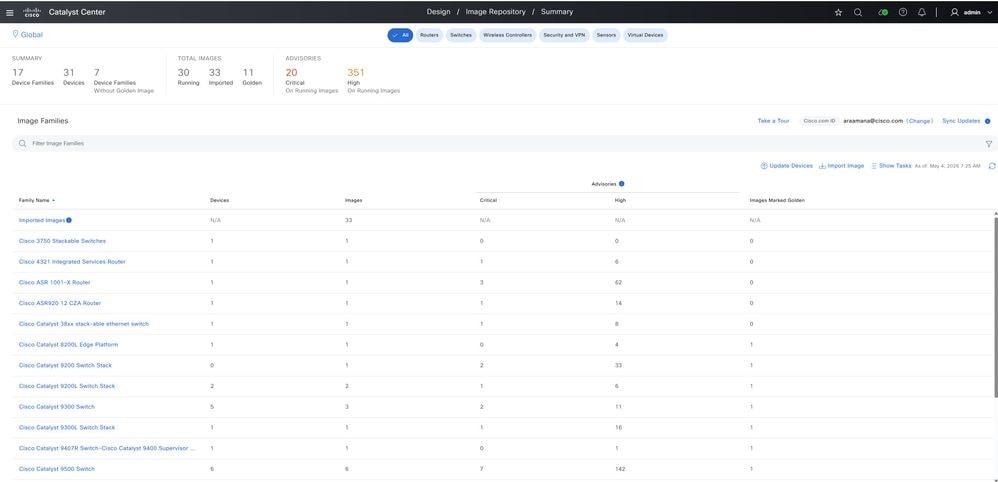Click the 142 High value for Catalyst 9500

point(620,469)
